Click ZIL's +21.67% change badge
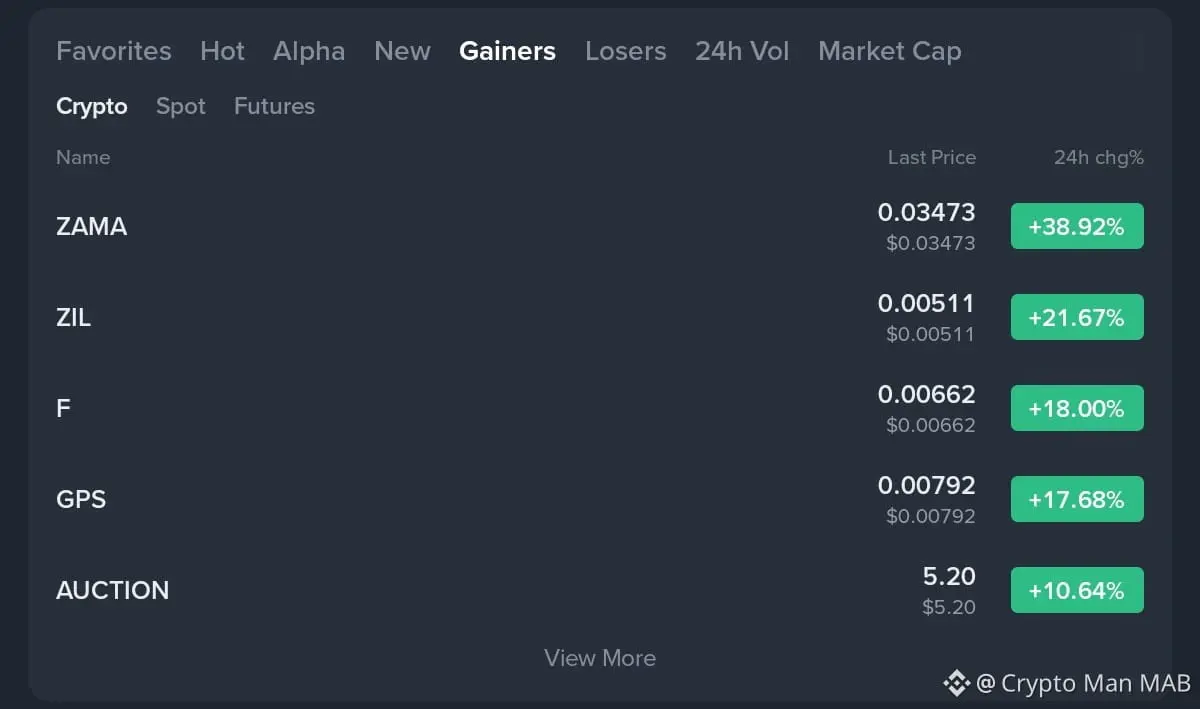 1077,317
